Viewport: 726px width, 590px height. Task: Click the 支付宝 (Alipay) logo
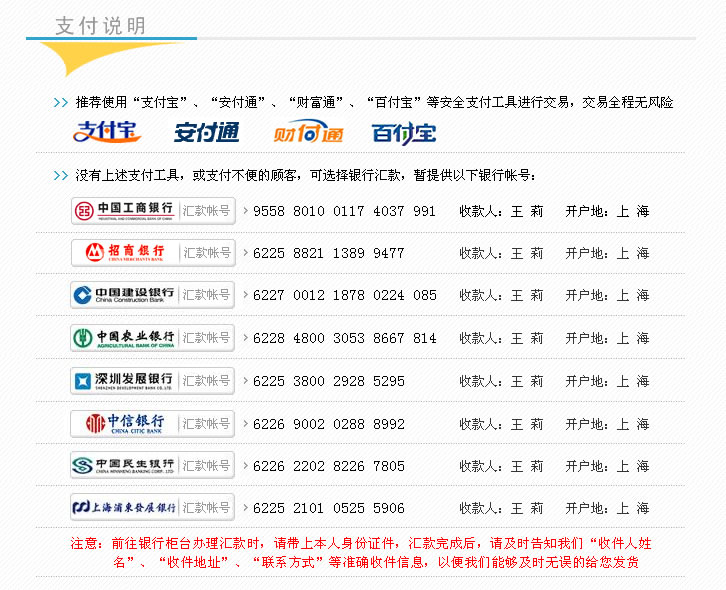tap(107, 132)
